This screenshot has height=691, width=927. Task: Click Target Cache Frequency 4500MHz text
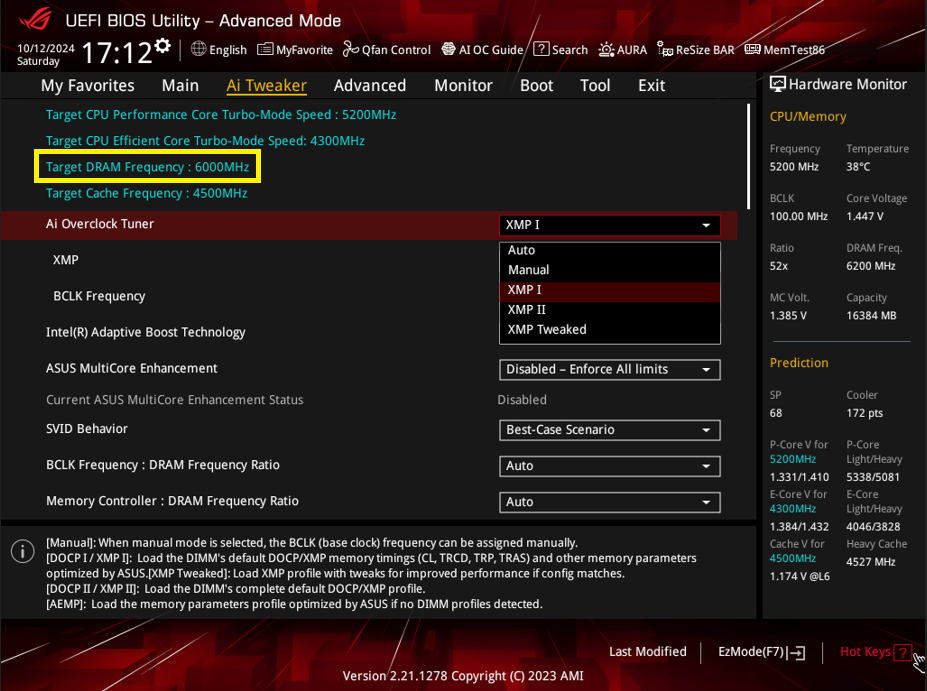pos(147,193)
